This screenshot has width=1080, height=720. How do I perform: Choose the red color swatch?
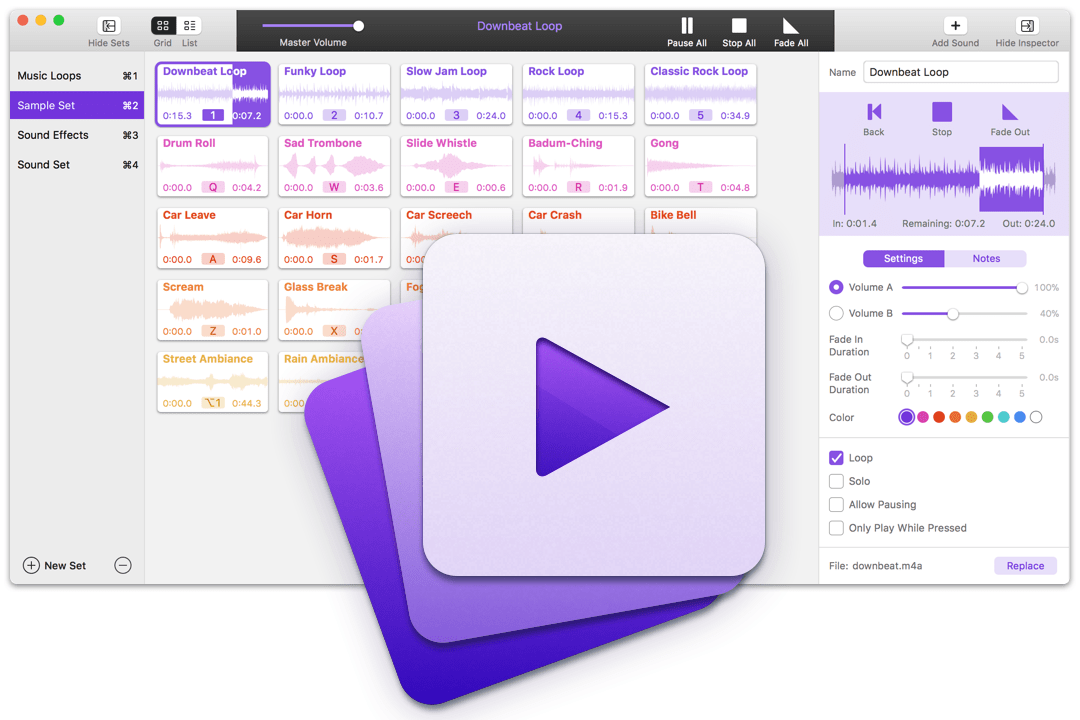[939, 417]
